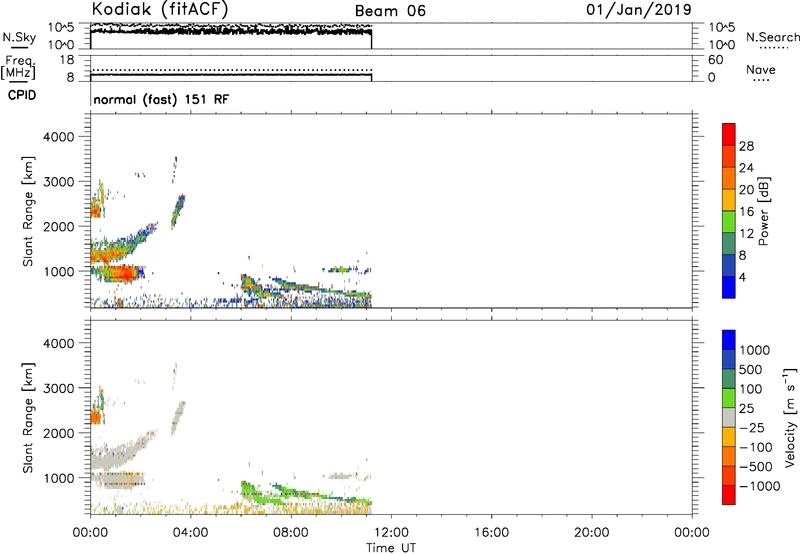Click the 12:00 time axis label

[391, 533]
